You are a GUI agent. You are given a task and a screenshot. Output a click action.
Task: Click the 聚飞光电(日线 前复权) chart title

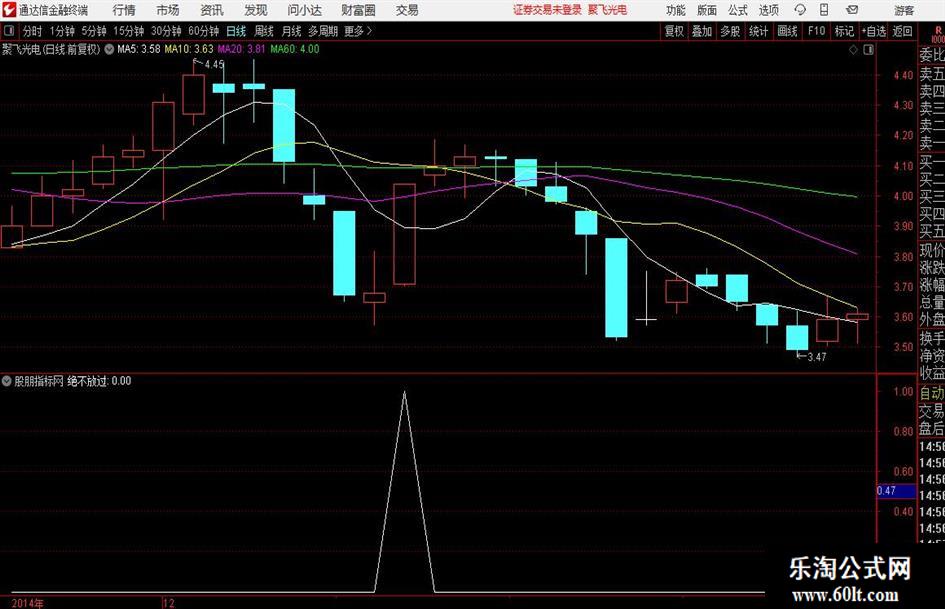pyautogui.click(x=51, y=49)
